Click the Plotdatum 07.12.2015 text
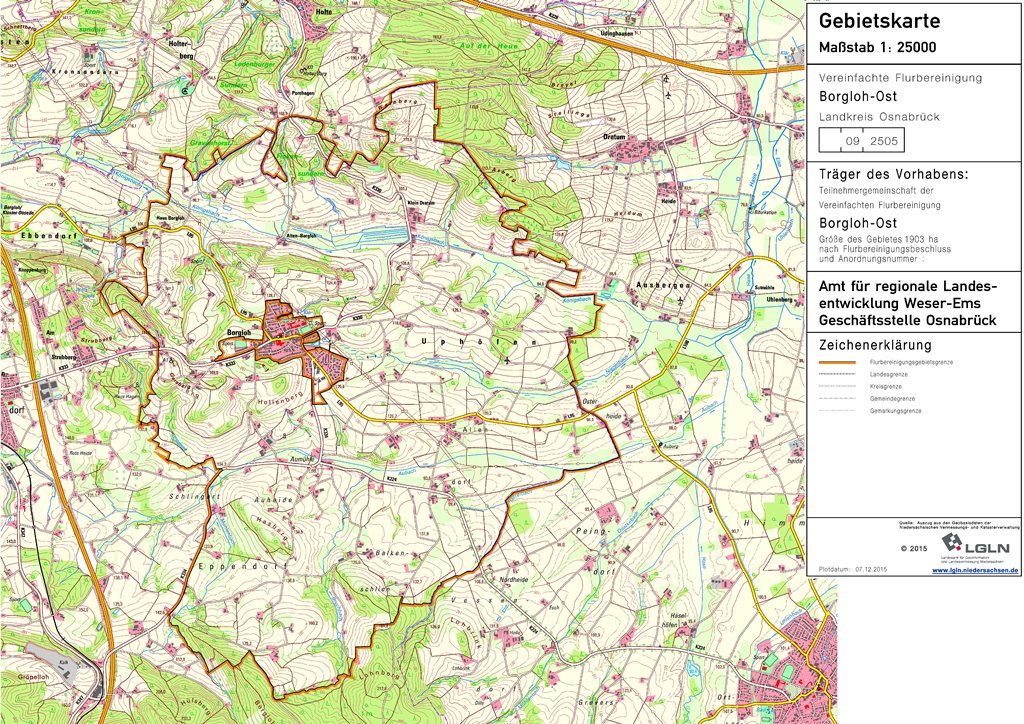The height and width of the screenshot is (724, 1024). point(852,569)
